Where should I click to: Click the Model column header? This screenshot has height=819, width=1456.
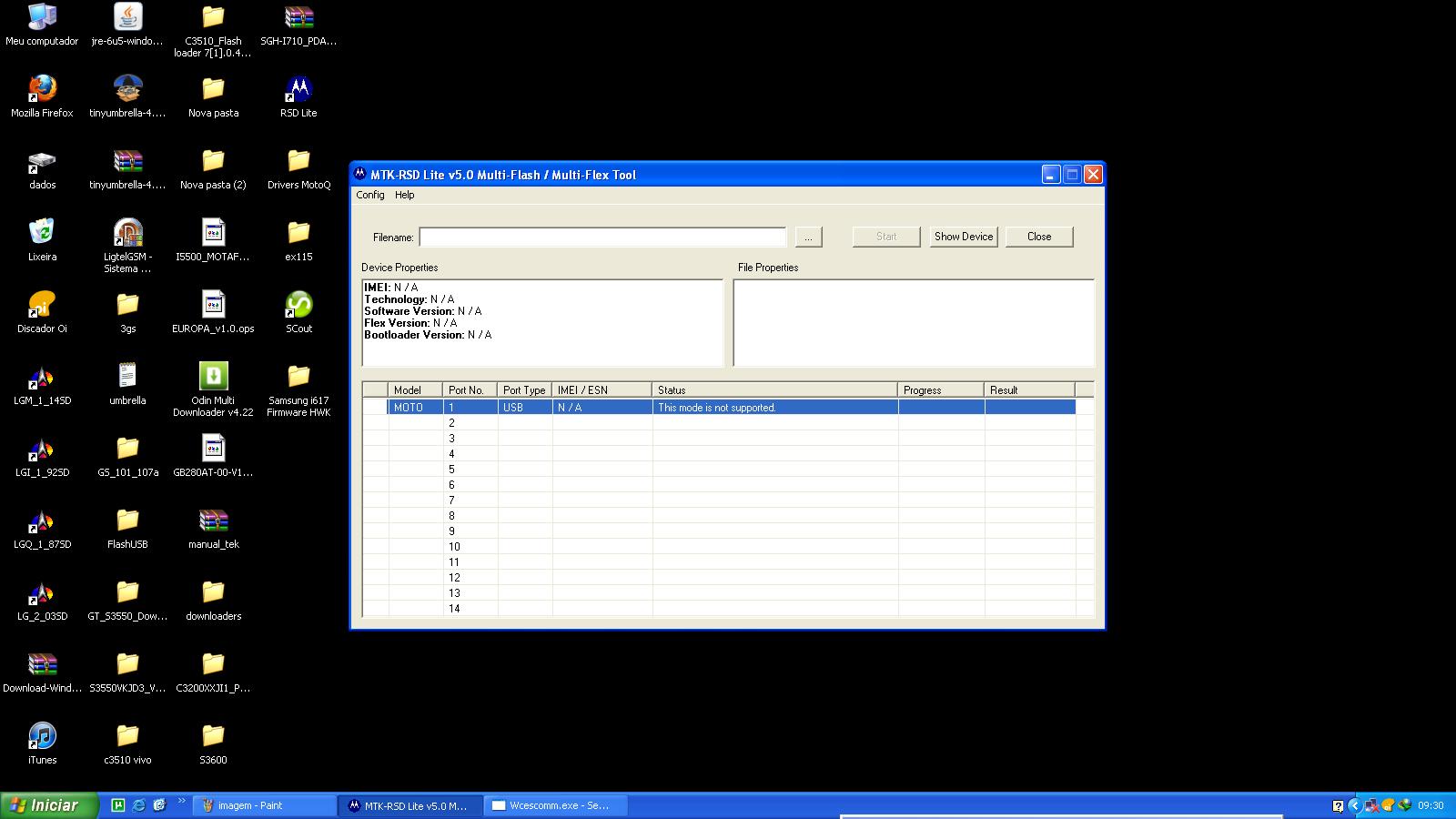coord(415,390)
